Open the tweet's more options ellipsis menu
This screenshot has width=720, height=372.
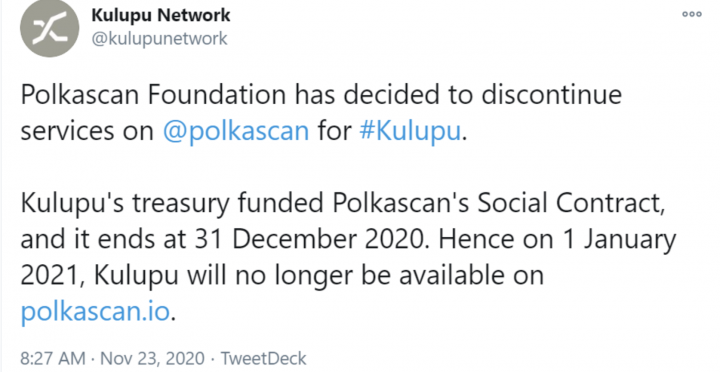(692, 14)
